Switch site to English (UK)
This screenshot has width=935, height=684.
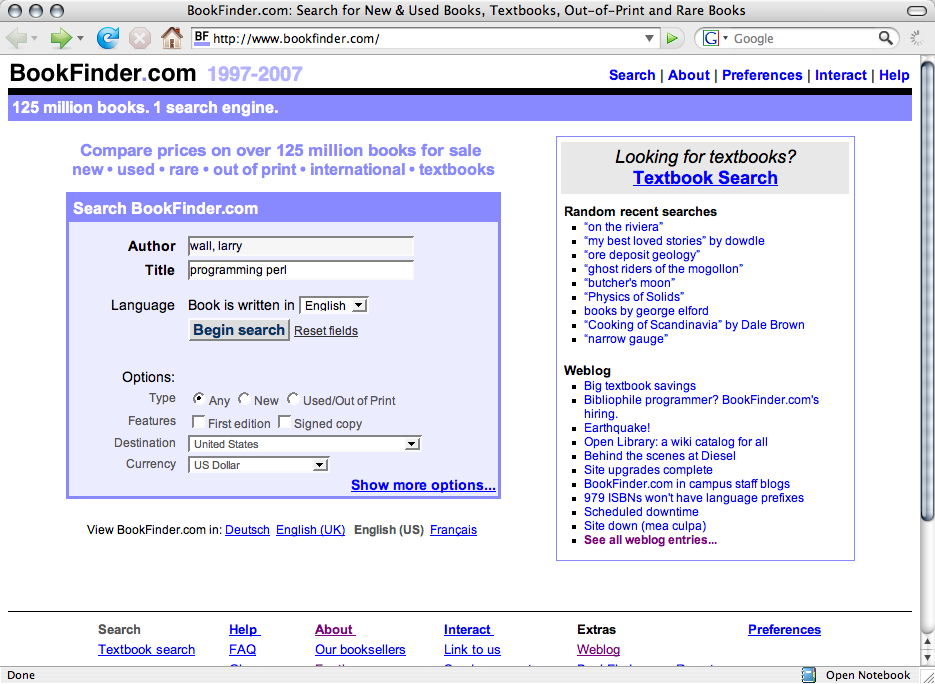(310, 530)
